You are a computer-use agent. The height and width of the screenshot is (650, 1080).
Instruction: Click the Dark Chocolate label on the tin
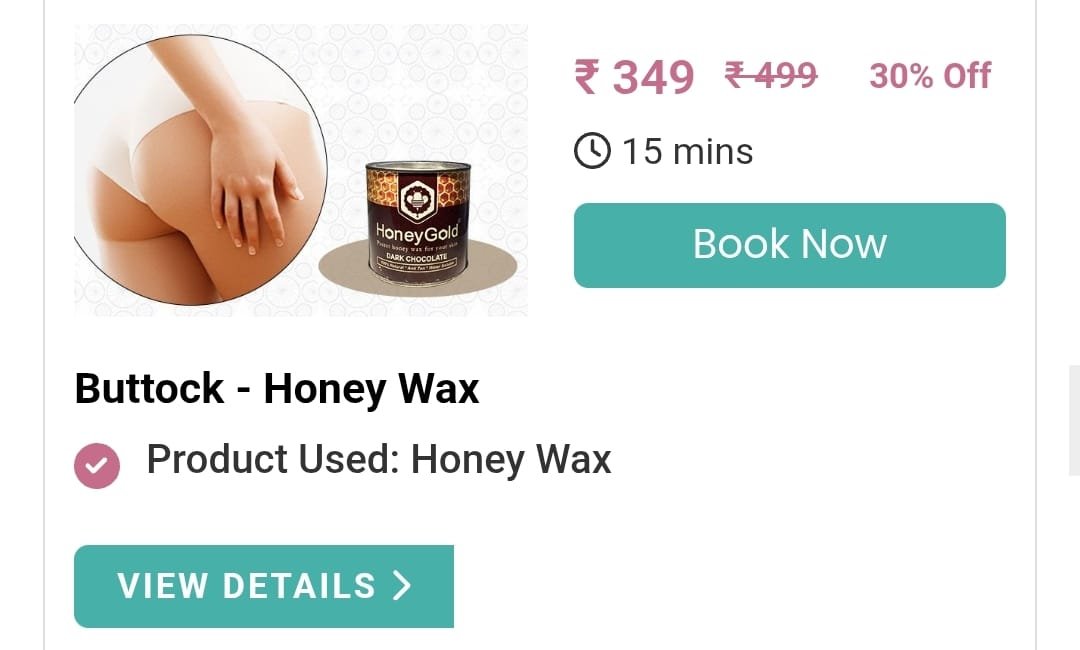pyautogui.click(x=416, y=258)
